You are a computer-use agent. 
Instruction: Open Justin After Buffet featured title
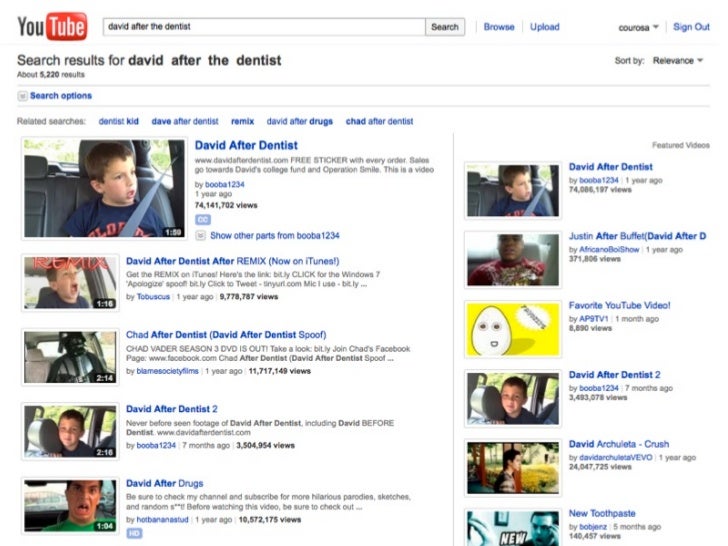tap(637, 236)
